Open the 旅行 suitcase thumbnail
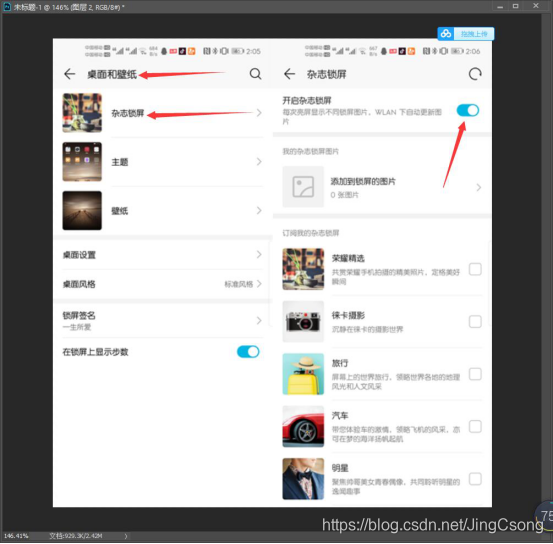 (303, 374)
